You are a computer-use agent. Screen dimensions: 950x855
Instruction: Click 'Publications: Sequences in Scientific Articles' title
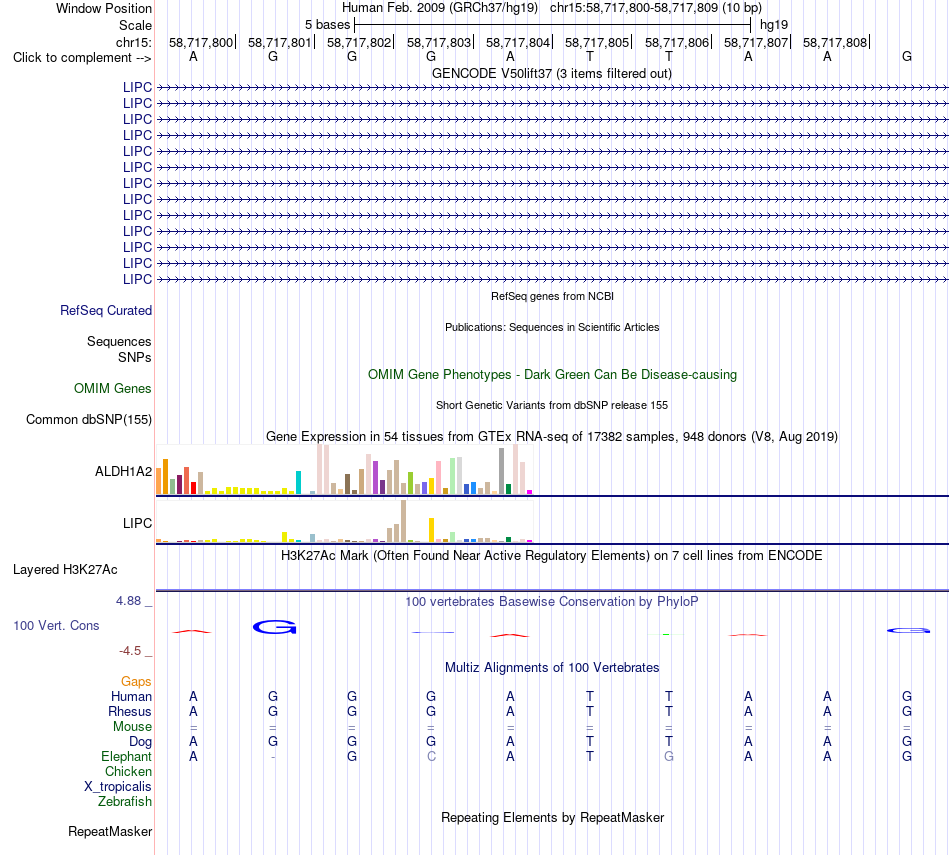tap(552, 327)
